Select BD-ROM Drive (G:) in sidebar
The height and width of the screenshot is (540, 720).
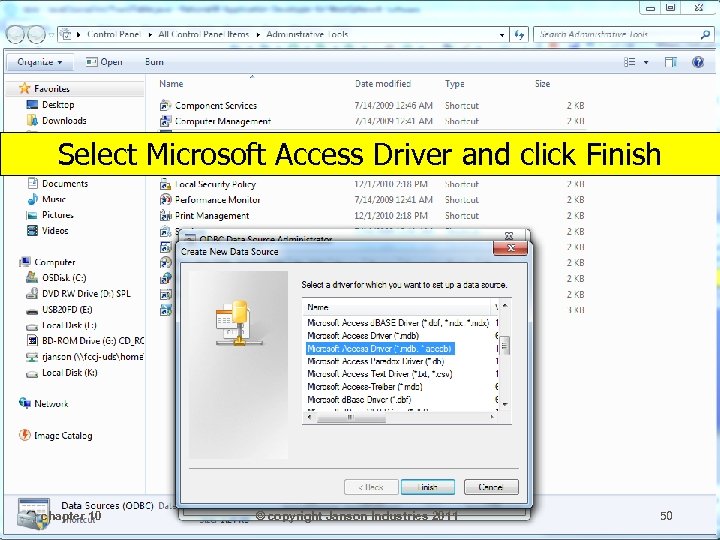point(85,341)
